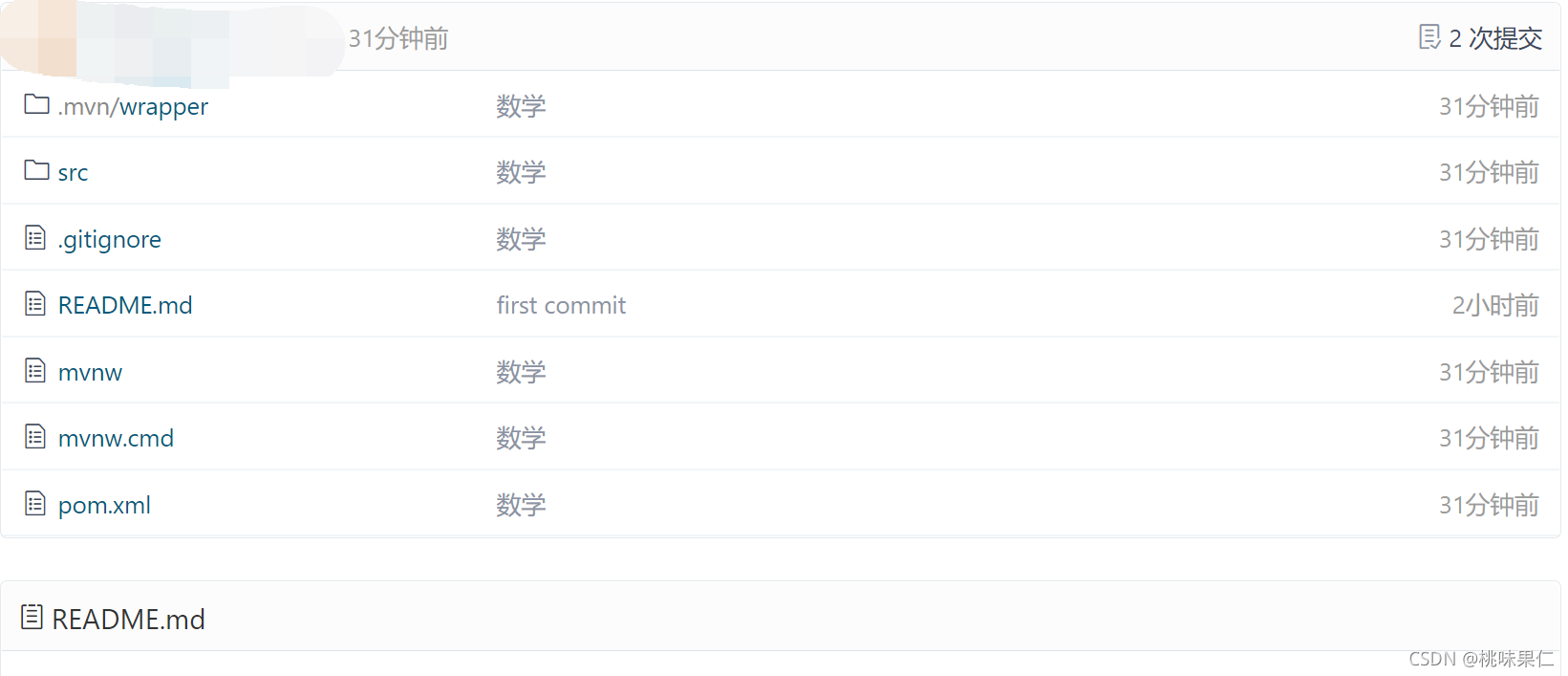Screen dimensions: 1568x676
Task: Open the .mvn/wrapper folder
Action: (133, 106)
